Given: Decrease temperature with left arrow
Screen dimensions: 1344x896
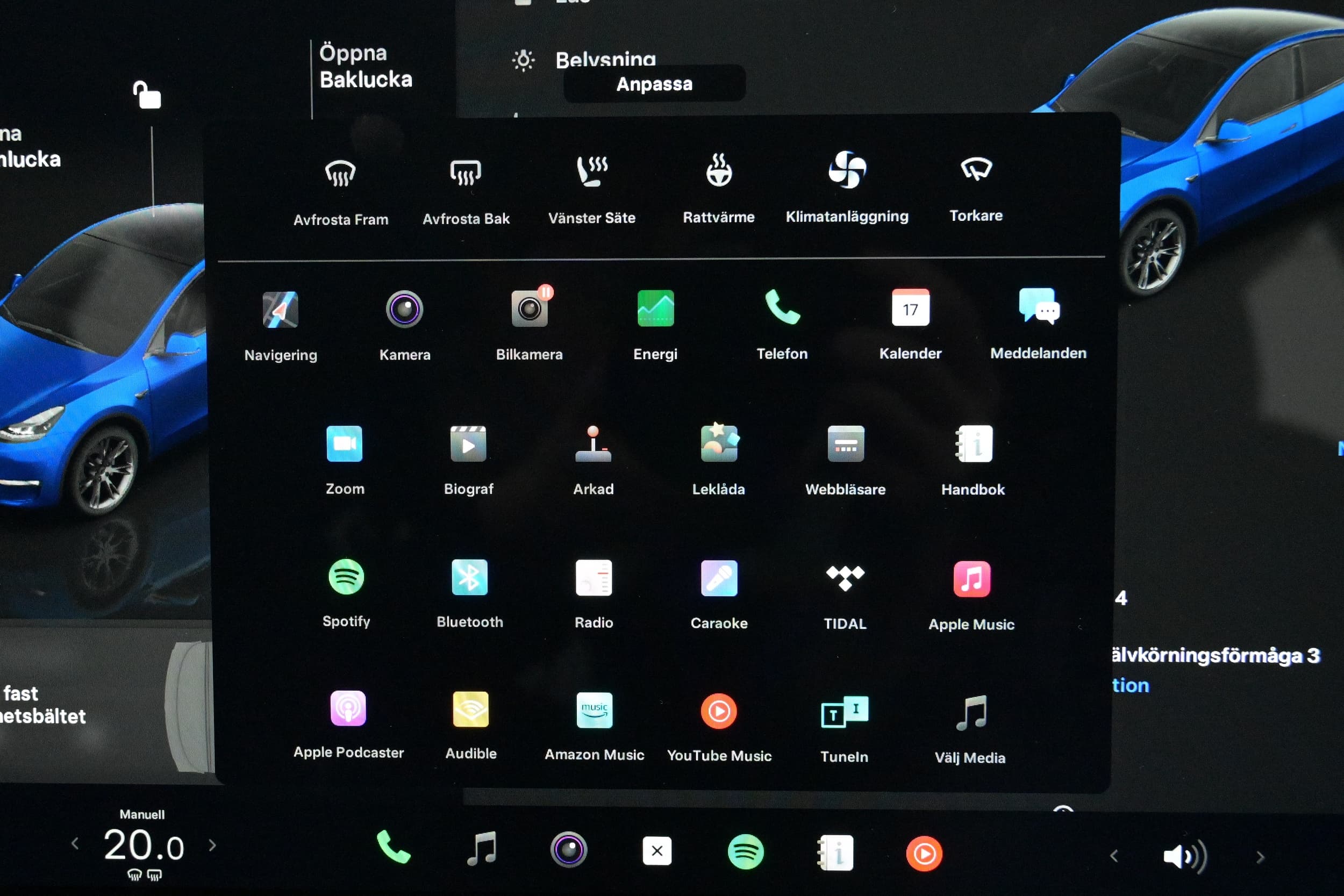Looking at the screenshot, I should click(74, 843).
